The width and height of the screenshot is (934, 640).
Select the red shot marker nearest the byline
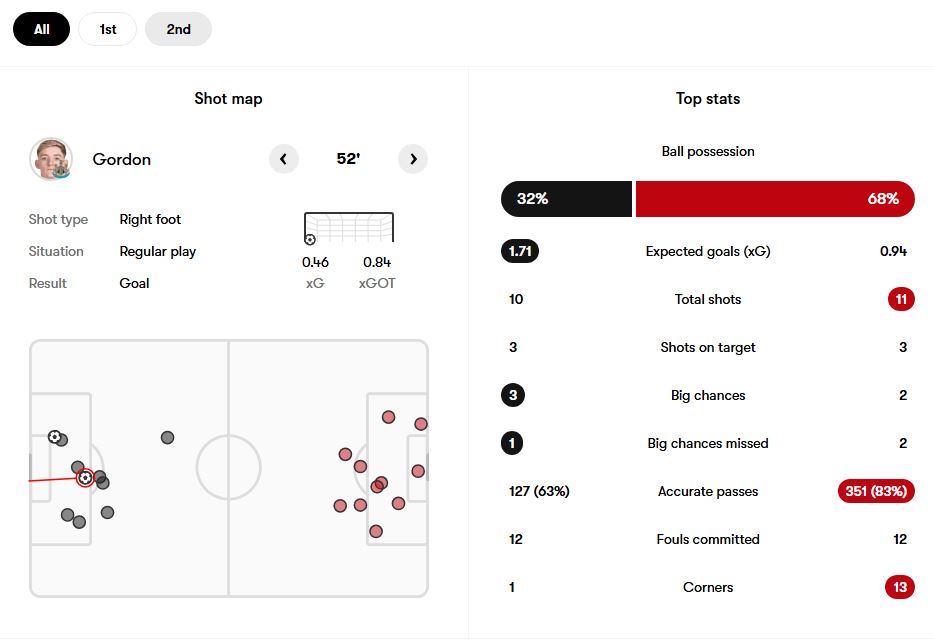421,424
